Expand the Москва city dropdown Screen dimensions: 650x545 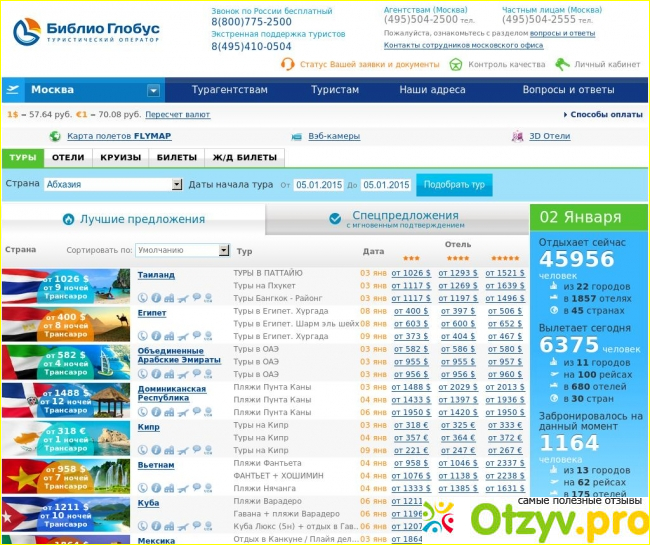tap(153, 90)
